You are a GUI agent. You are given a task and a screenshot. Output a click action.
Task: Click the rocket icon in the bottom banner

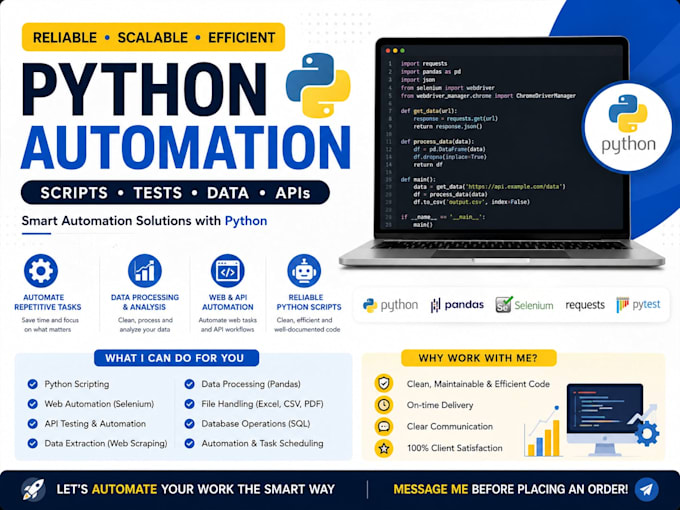(33, 489)
